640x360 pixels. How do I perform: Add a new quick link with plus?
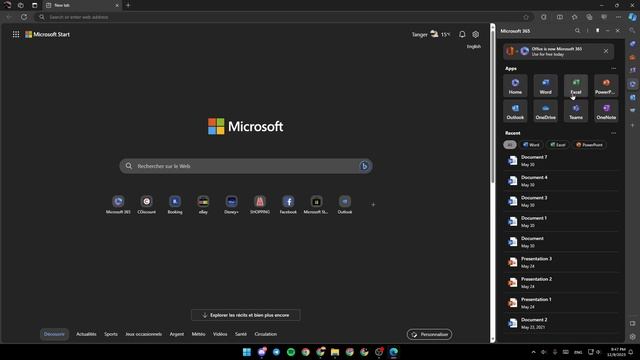click(x=373, y=204)
